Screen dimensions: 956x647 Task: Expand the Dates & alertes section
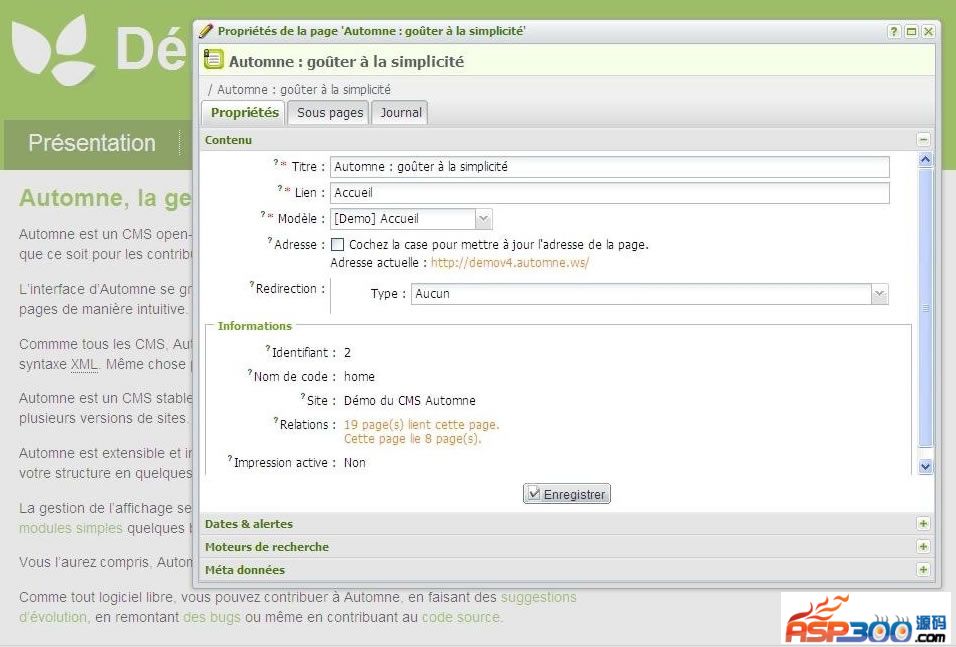[x=923, y=524]
